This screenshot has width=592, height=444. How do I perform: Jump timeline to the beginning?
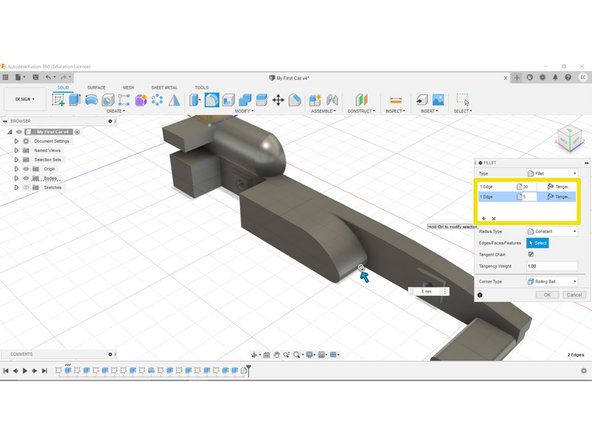6,371
